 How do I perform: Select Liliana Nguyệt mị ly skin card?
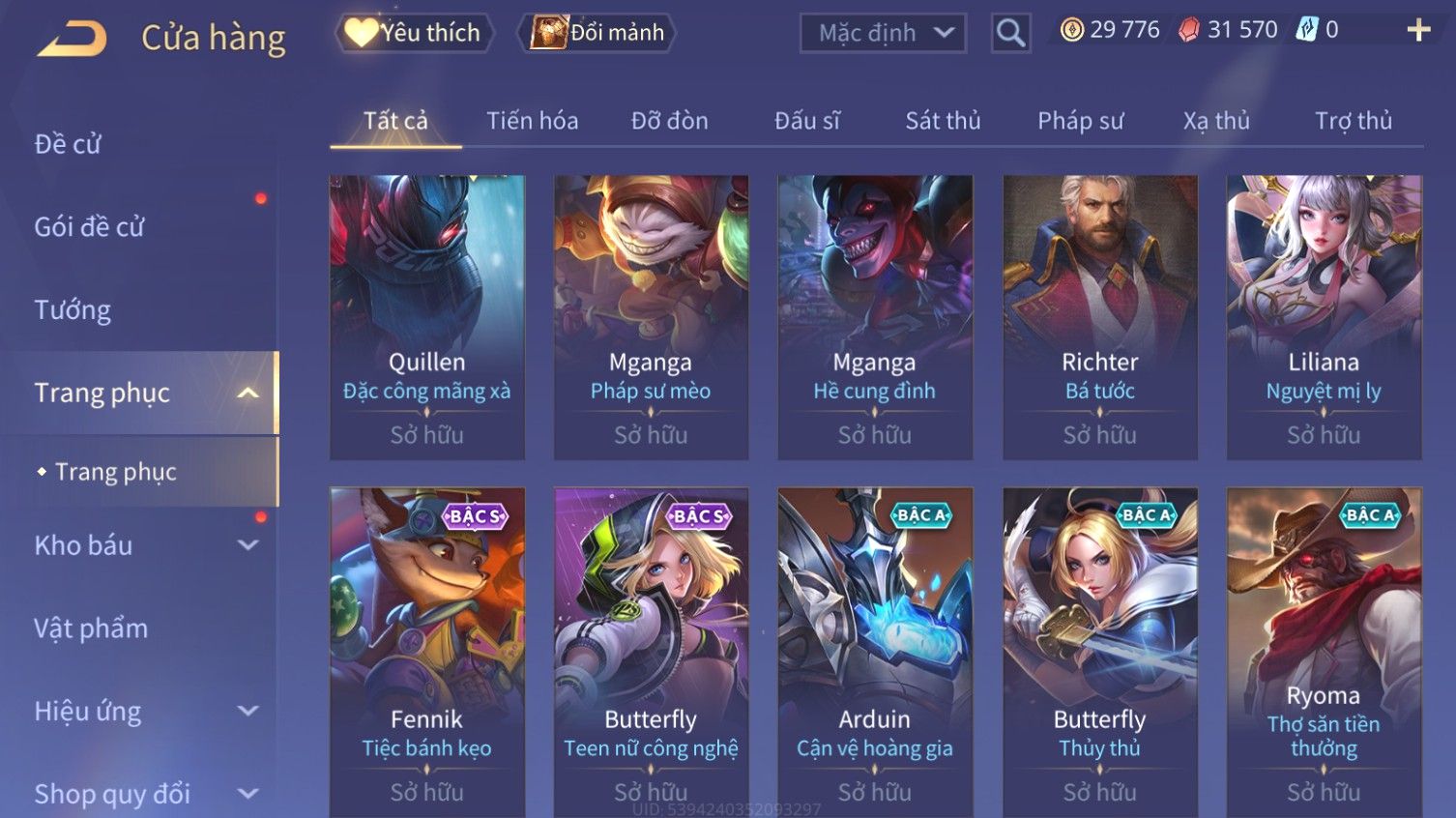click(1324, 317)
